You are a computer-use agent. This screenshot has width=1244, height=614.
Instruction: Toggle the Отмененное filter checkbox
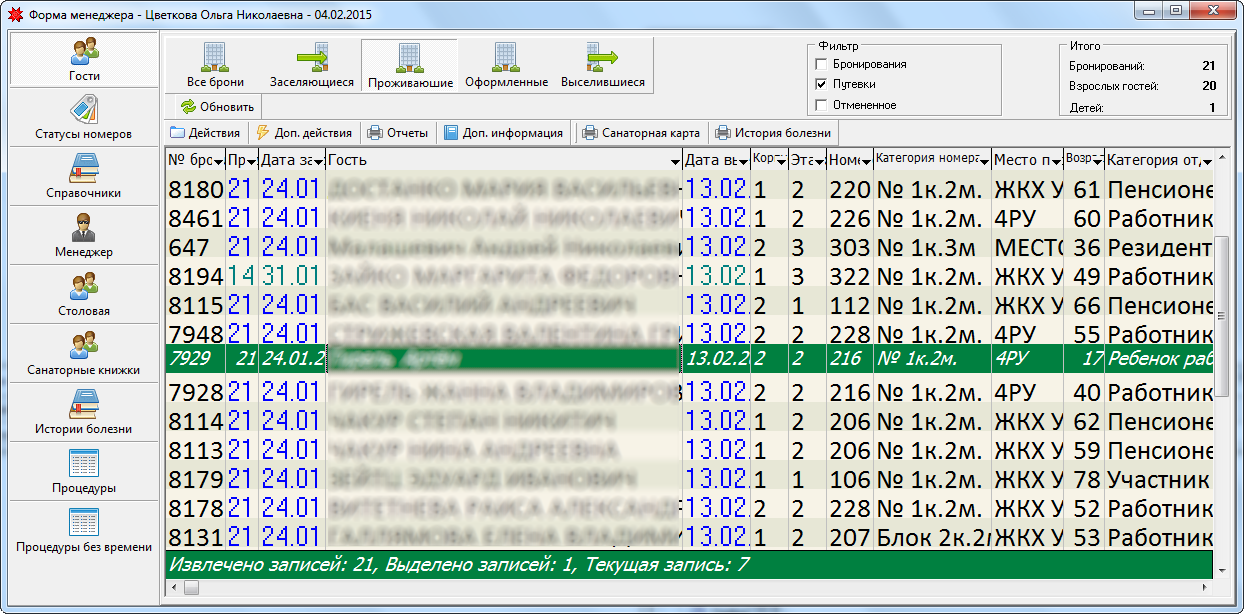pyautogui.click(x=822, y=105)
